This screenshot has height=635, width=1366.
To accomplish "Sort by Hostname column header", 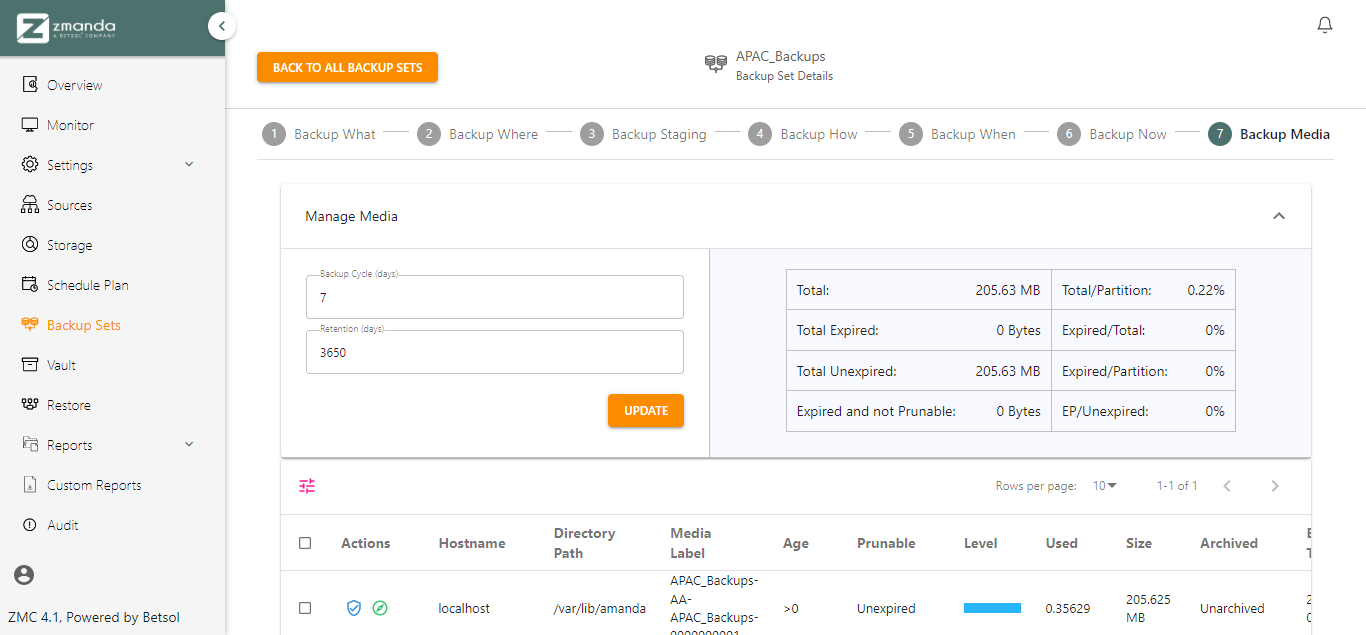I will (x=472, y=543).
